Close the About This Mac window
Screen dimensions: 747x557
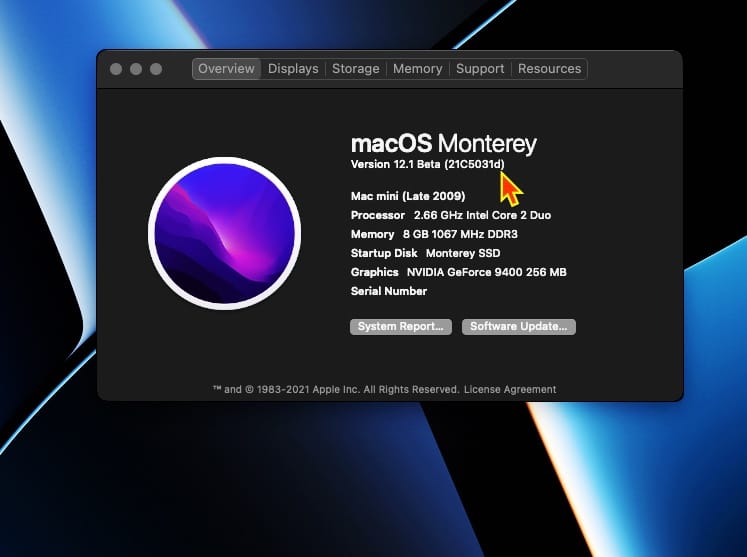coord(116,69)
